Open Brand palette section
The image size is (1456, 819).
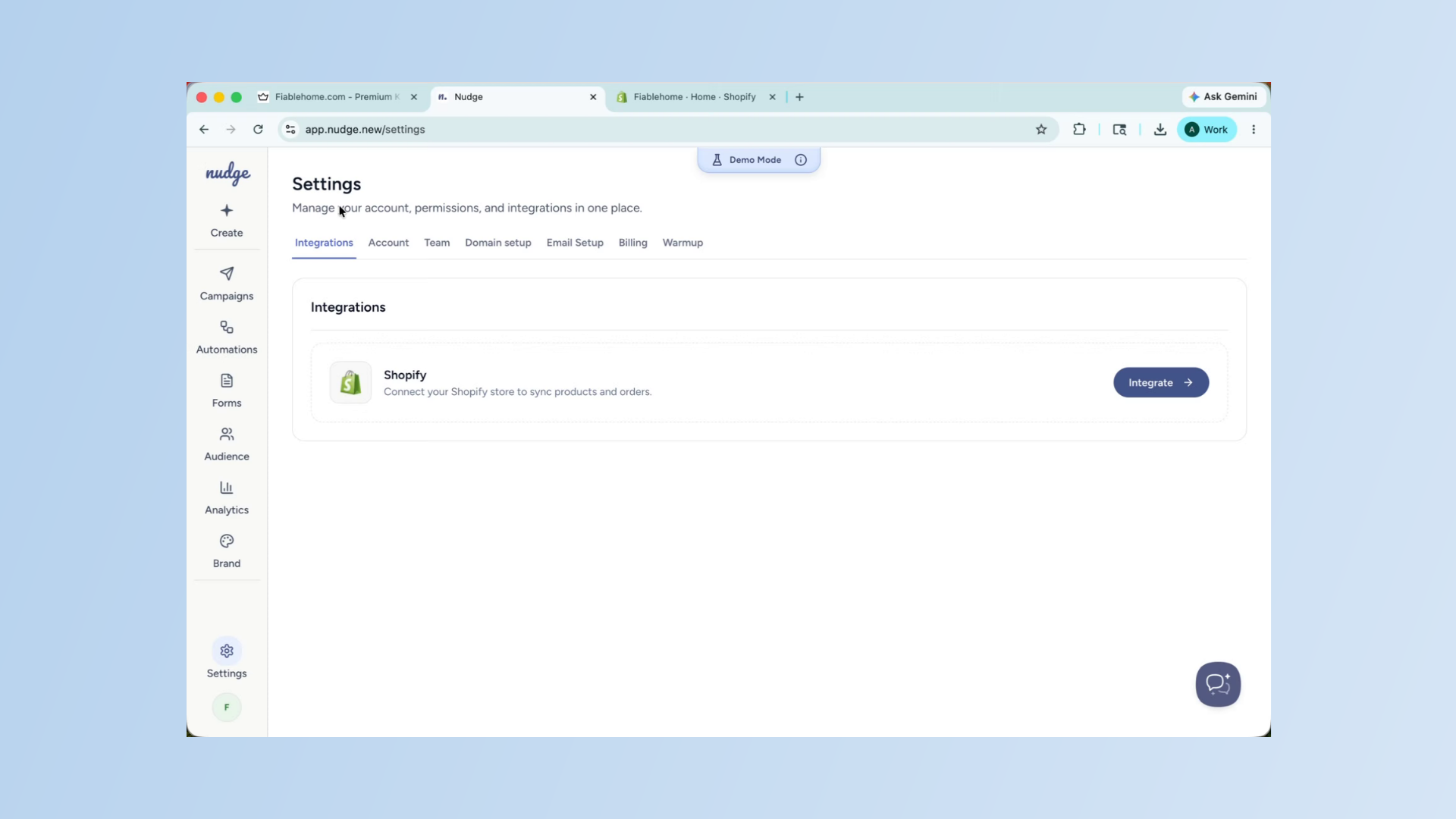tap(227, 551)
